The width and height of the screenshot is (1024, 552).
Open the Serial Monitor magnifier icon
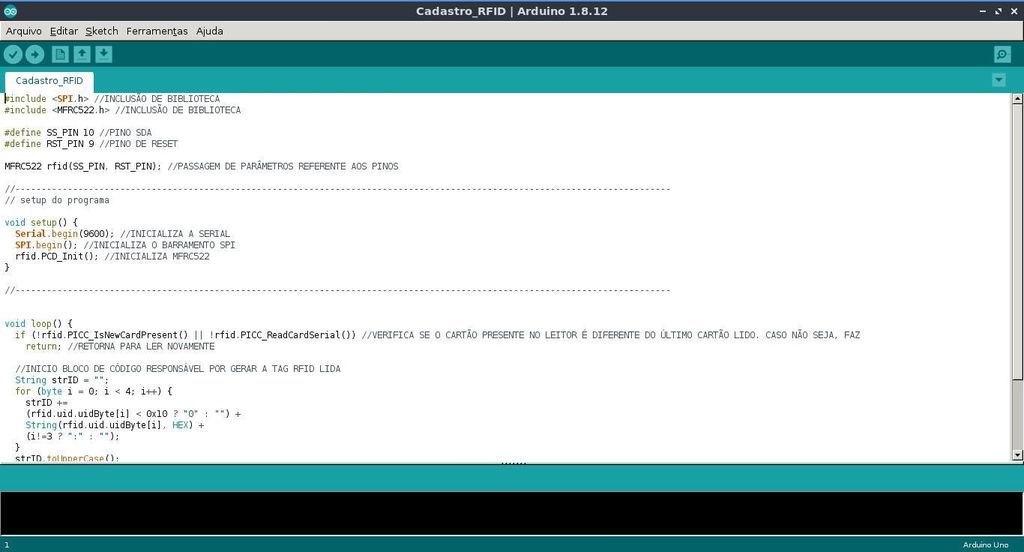[x=1002, y=54]
